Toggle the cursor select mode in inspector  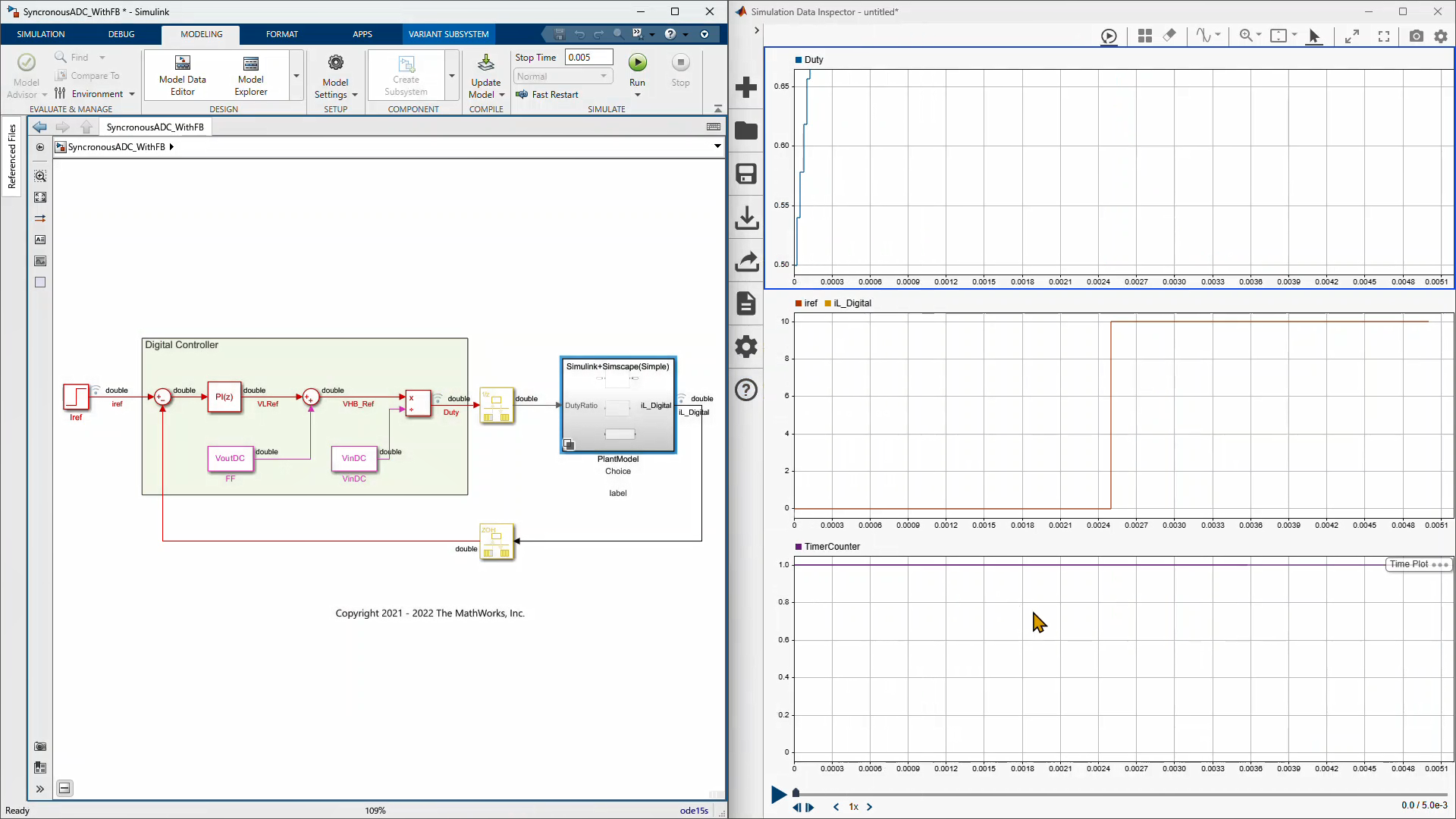(x=1314, y=36)
